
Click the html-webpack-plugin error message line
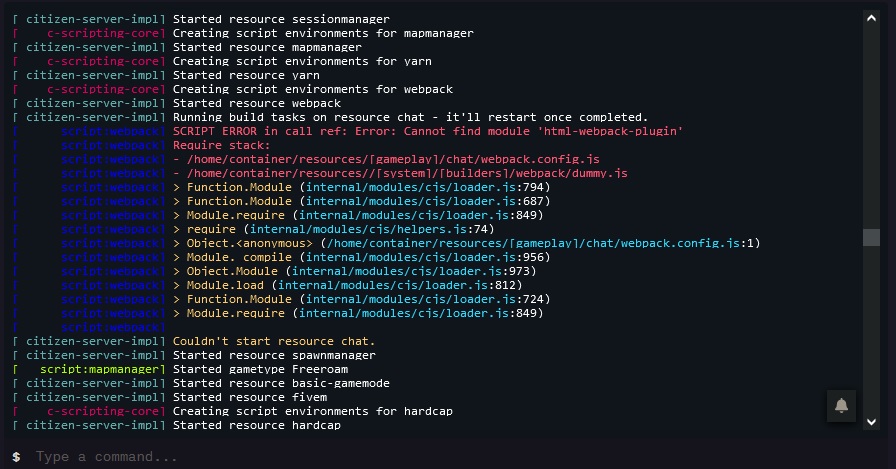[x=428, y=131]
